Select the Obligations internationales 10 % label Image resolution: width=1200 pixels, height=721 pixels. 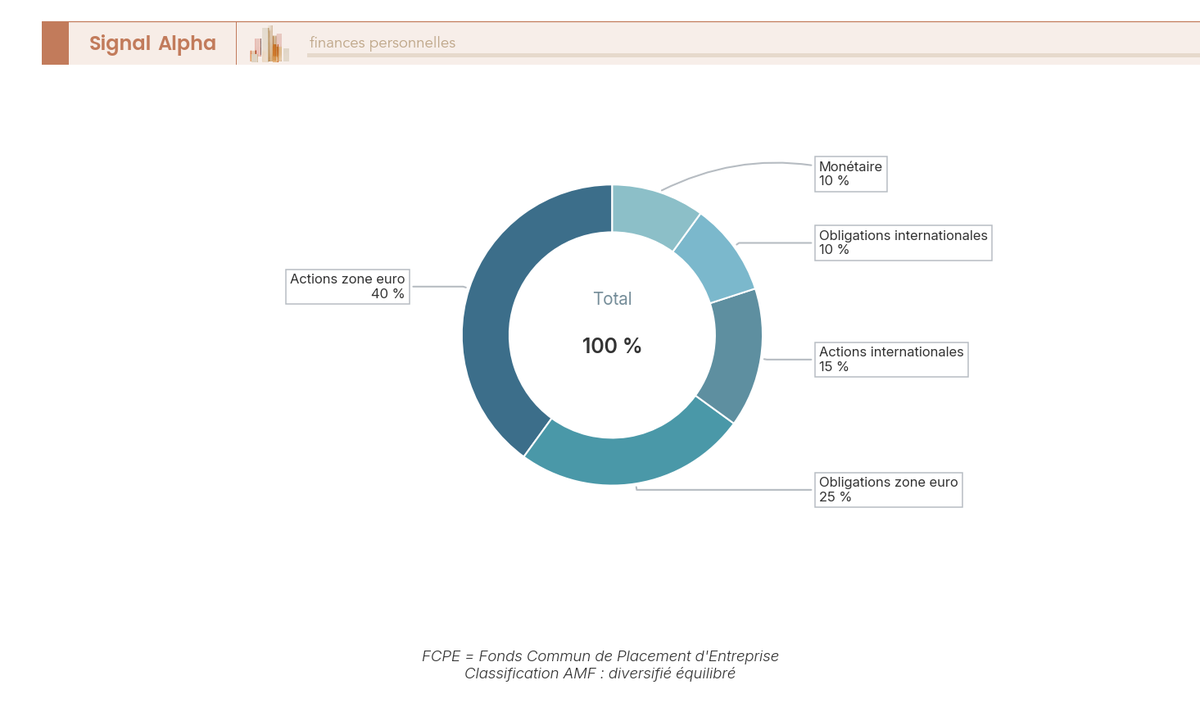pyautogui.click(x=903, y=243)
